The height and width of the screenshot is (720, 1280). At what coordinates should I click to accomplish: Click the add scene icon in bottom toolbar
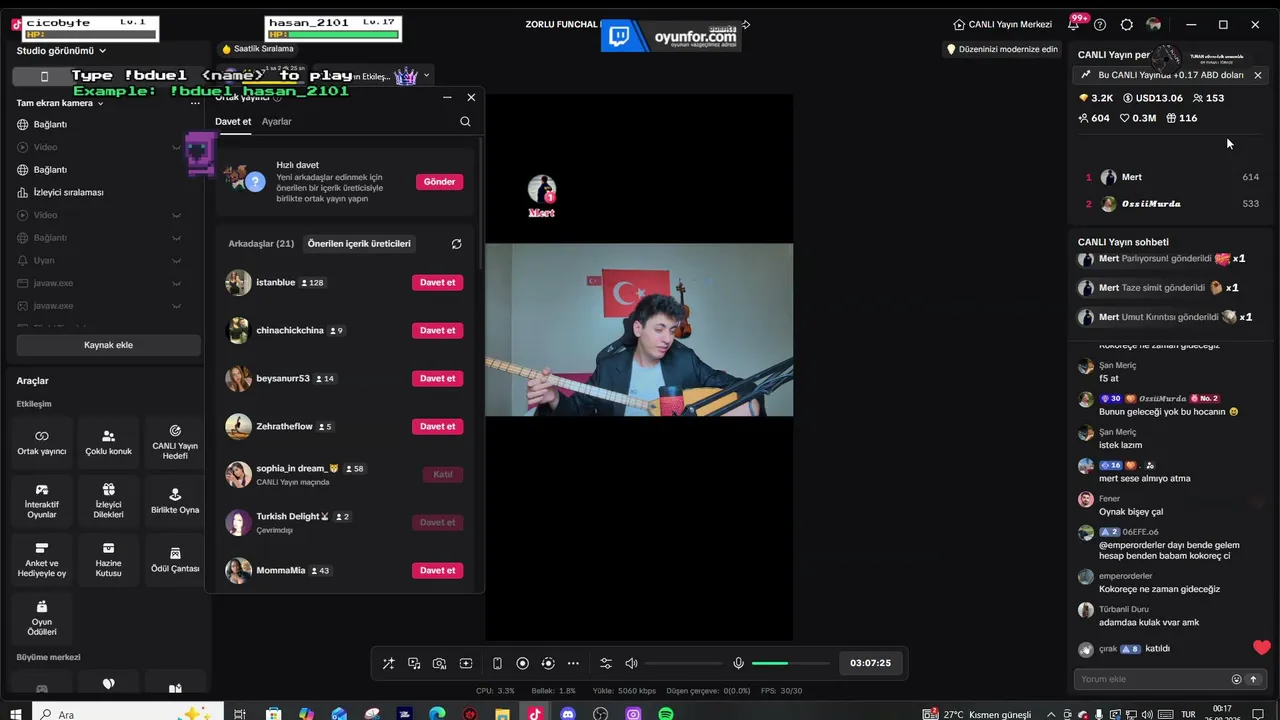point(466,663)
